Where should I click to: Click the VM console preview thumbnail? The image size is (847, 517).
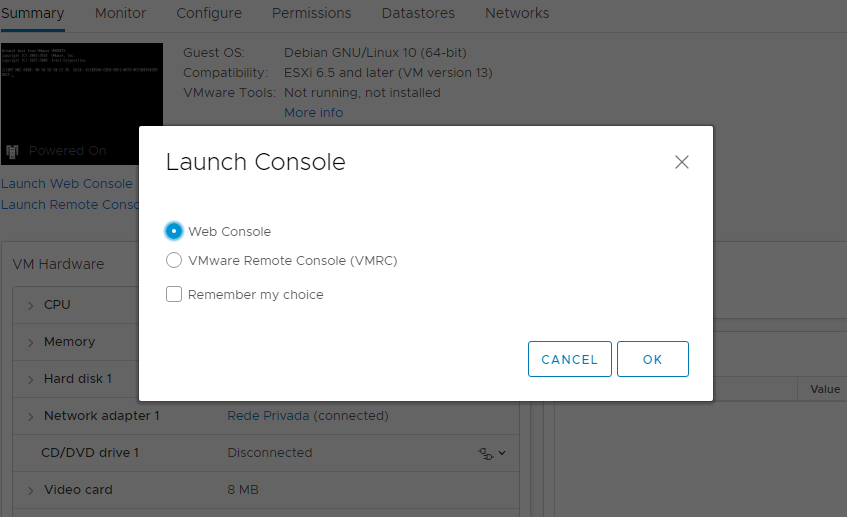click(x=81, y=90)
